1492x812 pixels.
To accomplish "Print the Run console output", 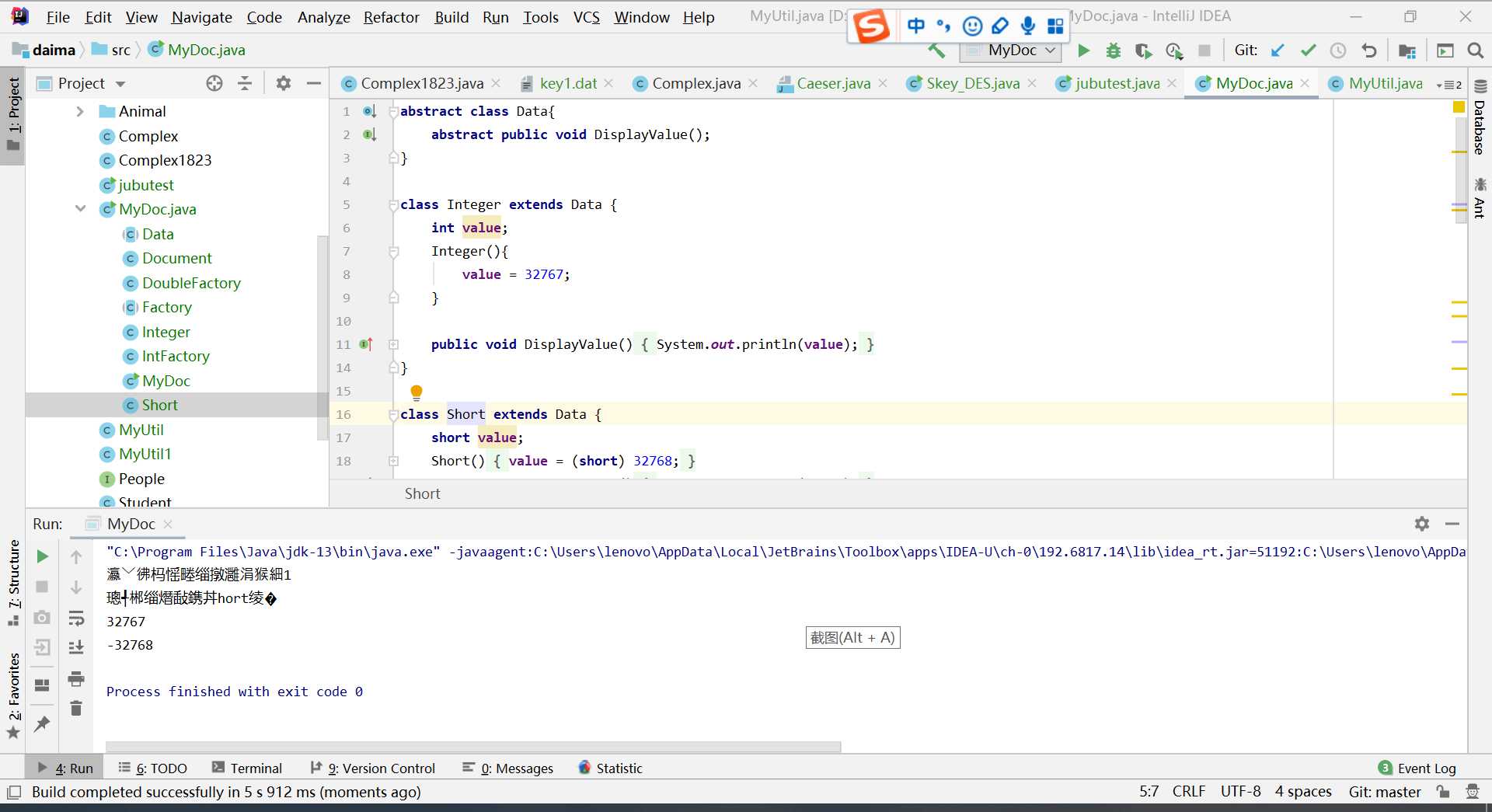I will tap(76, 678).
